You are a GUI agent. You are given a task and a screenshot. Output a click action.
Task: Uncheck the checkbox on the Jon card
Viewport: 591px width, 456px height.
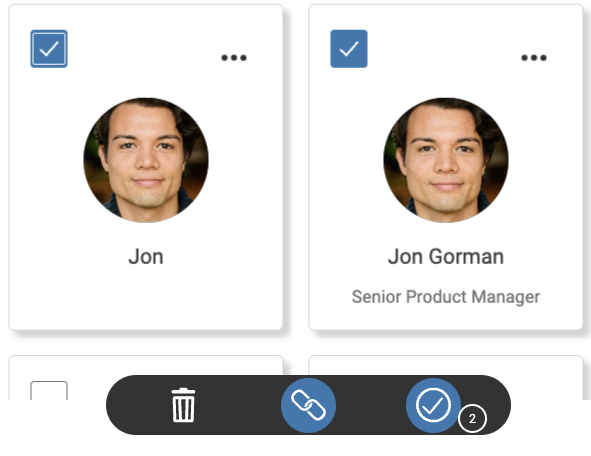point(49,49)
